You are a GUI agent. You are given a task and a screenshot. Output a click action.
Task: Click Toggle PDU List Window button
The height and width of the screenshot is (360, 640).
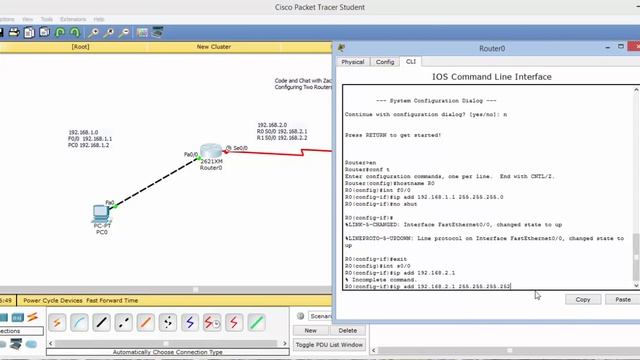[329, 345]
